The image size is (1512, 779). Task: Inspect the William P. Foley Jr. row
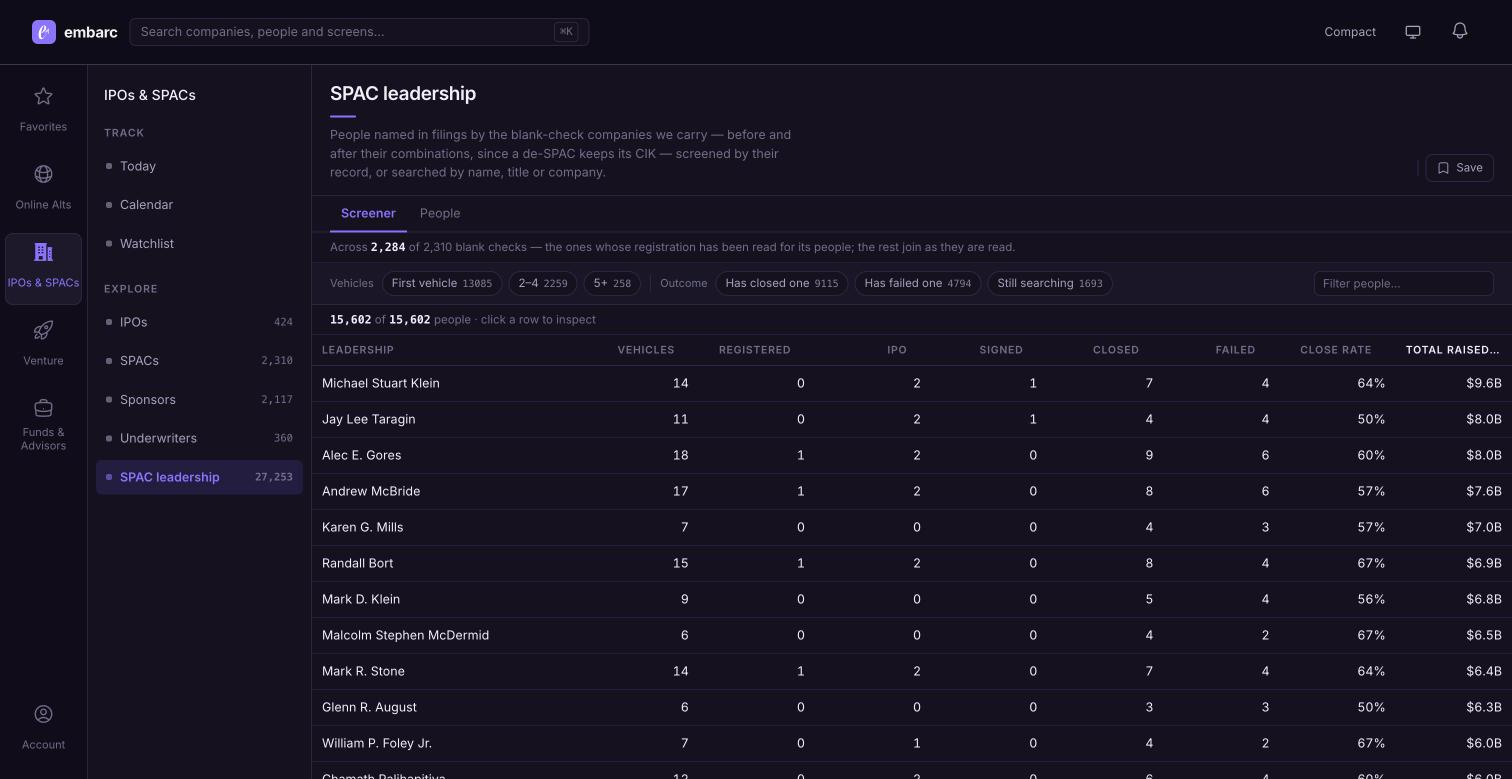(912, 743)
